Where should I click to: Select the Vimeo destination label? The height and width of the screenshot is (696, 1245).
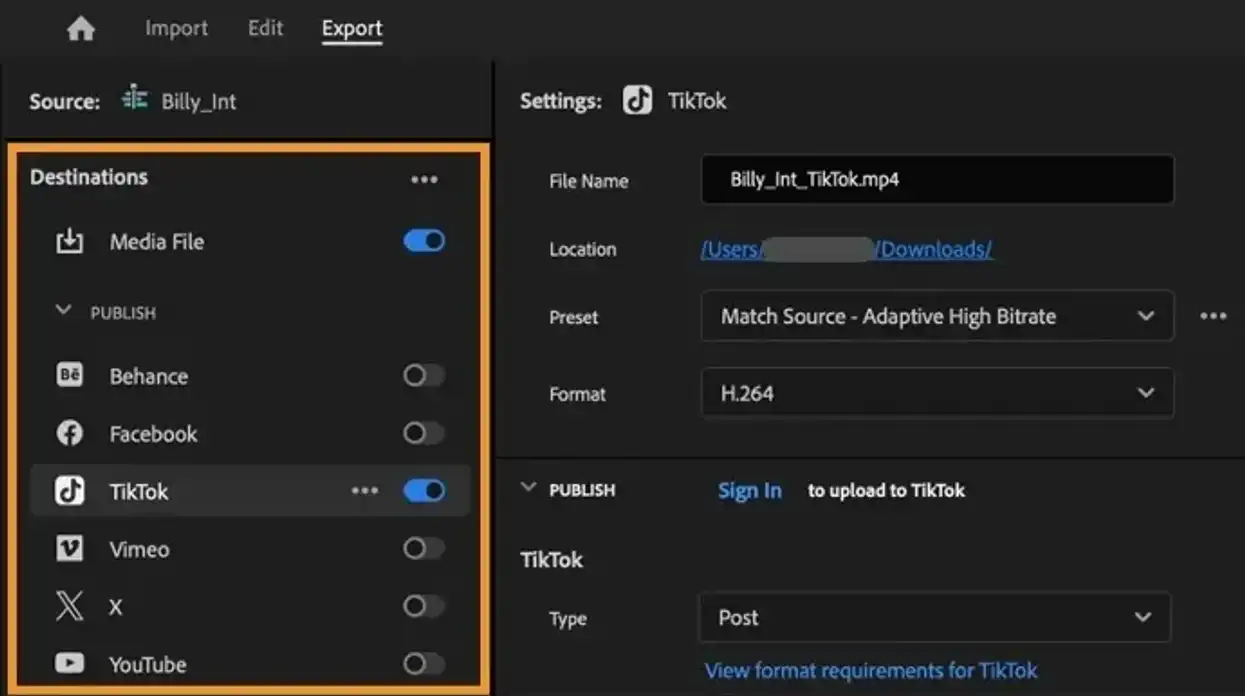point(139,549)
